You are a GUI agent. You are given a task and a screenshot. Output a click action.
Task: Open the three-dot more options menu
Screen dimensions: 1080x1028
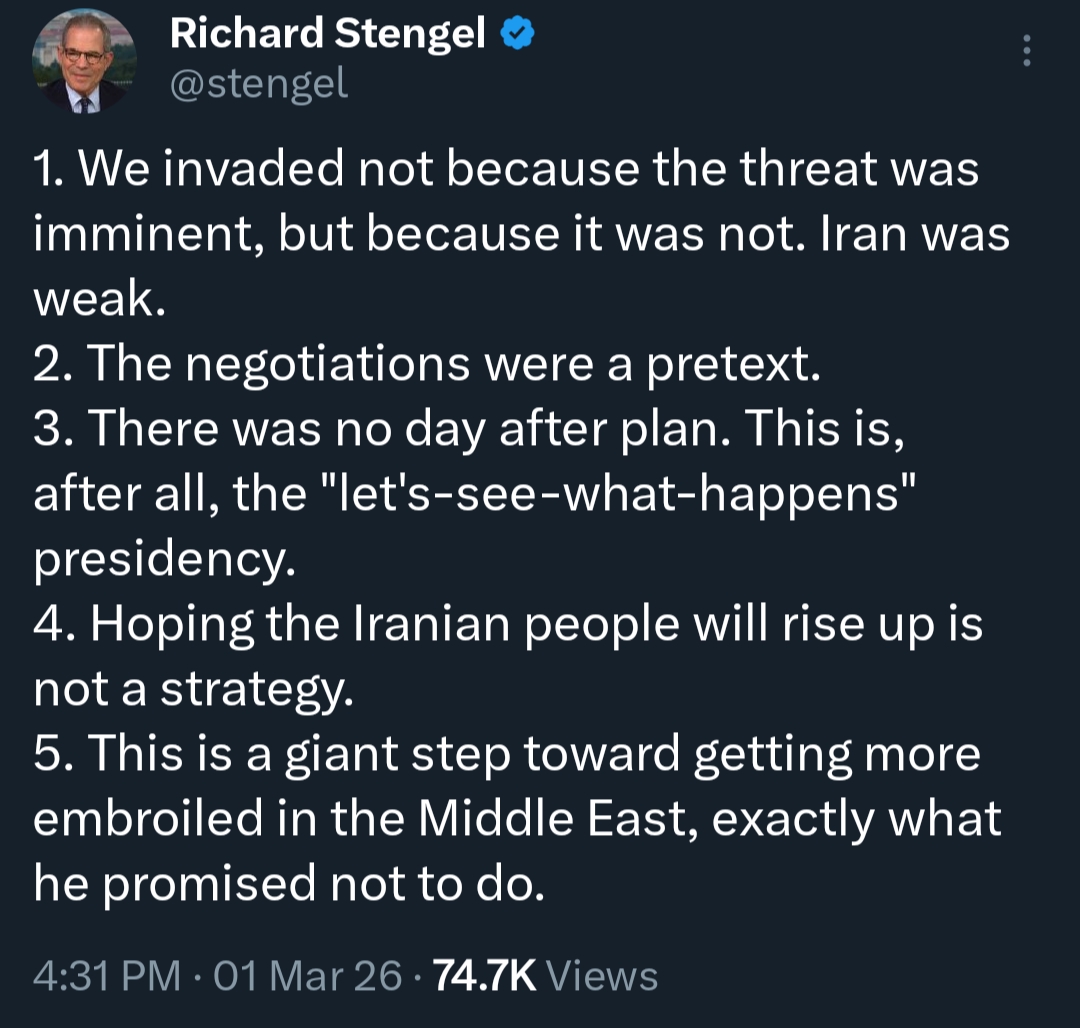click(1025, 50)
